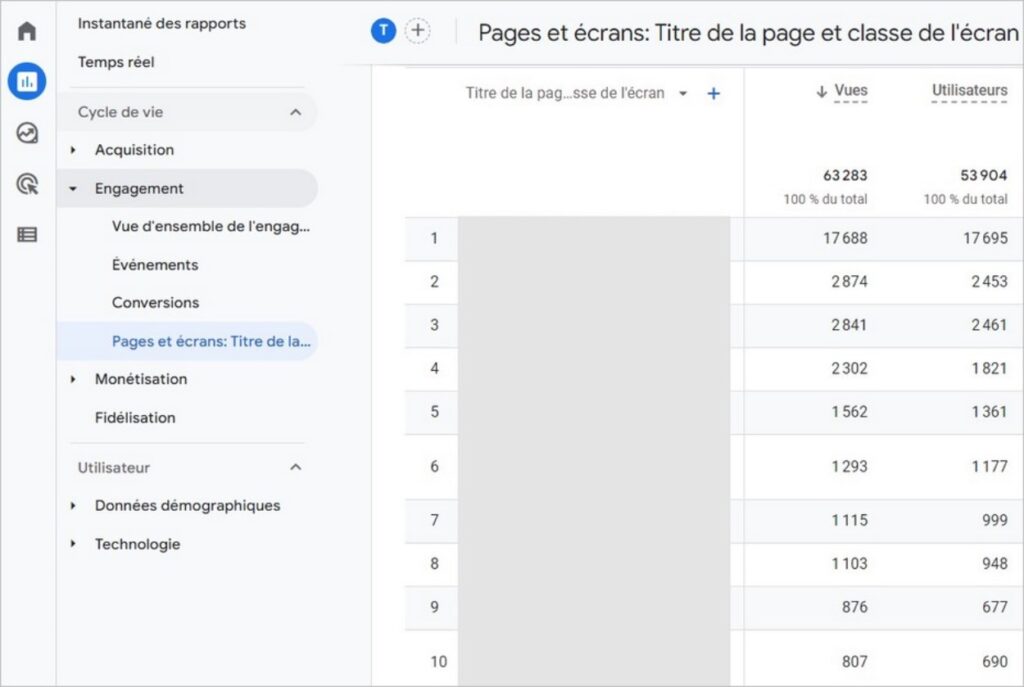This screenshot has width=1024, height=687.
Task: Open the Home icon in left rail
Action: tap(27, 31)
